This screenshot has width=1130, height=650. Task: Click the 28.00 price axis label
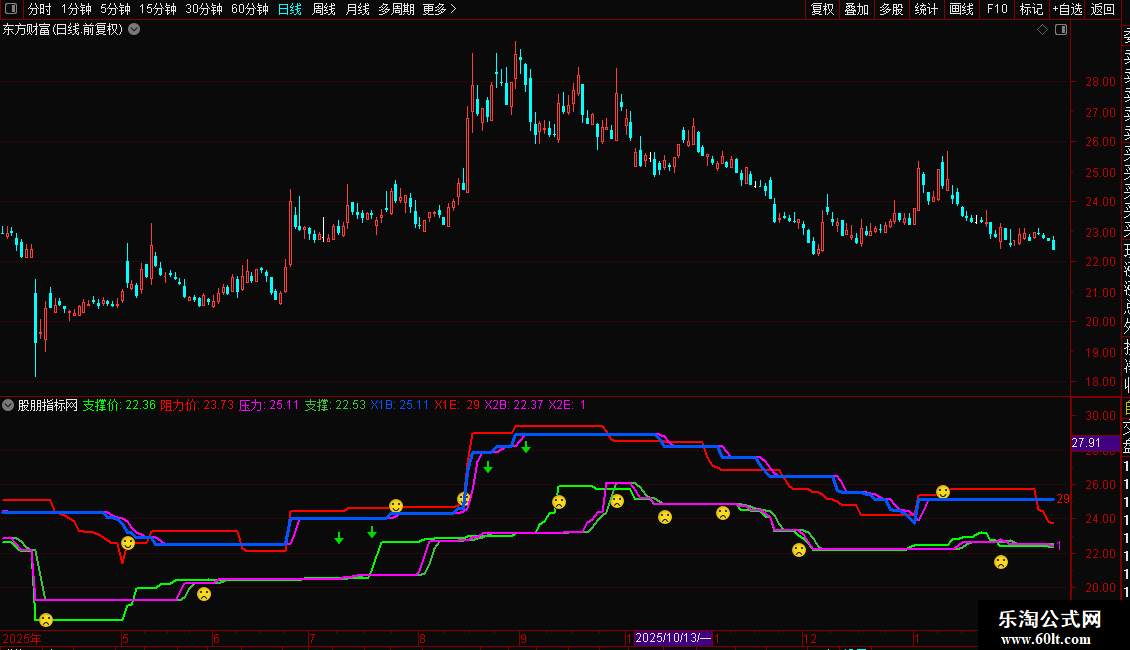[x=1100, y=81]
